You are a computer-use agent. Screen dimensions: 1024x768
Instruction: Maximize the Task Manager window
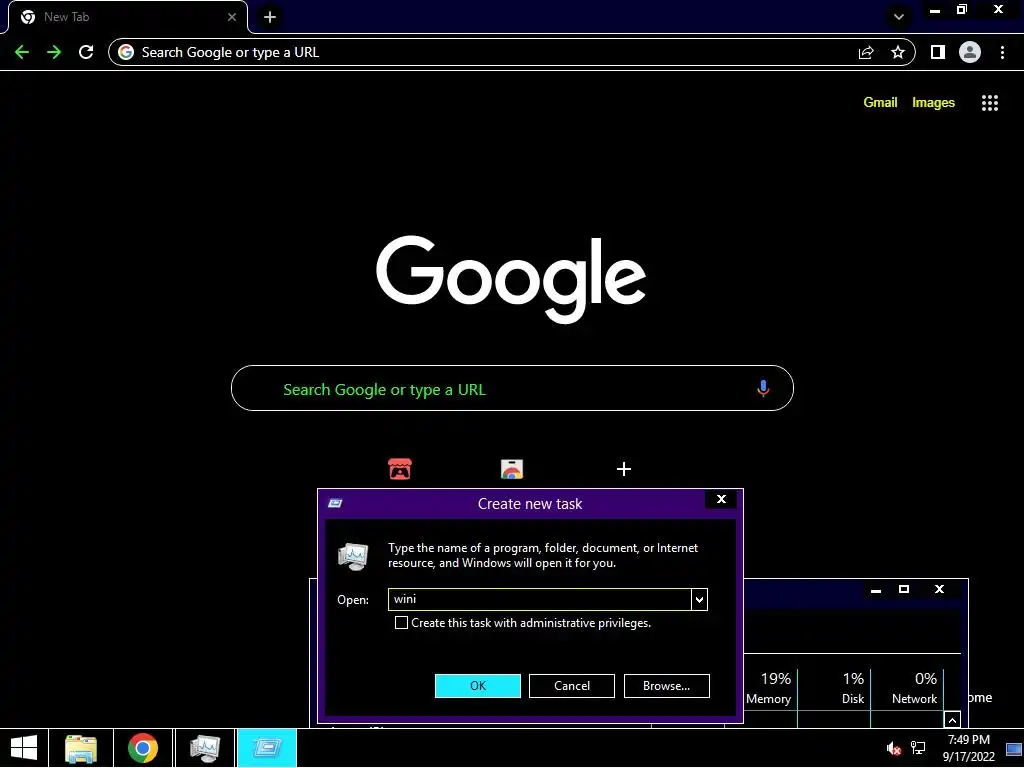point(904,590)
